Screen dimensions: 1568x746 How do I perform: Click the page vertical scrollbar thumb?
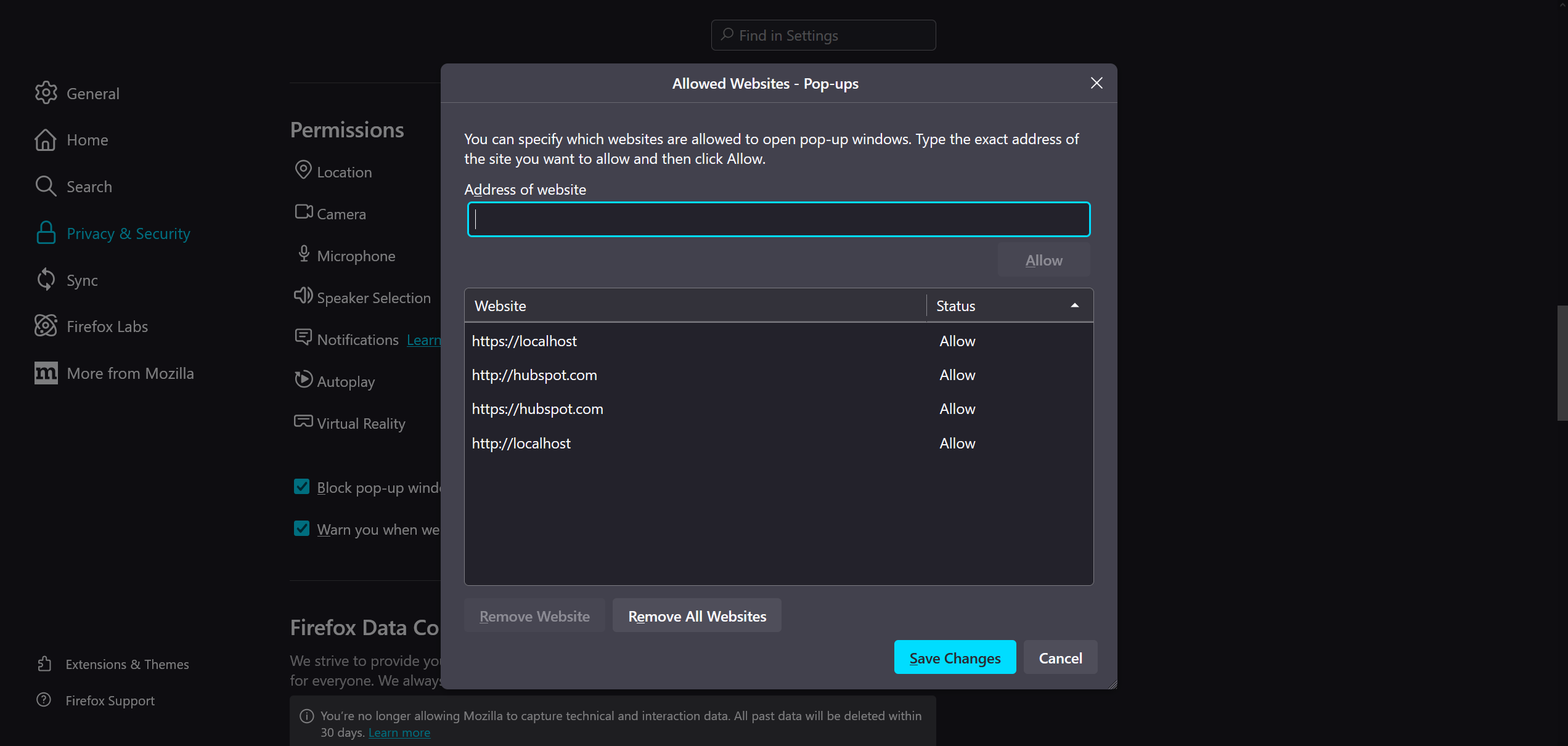(x=1562, y=363)
